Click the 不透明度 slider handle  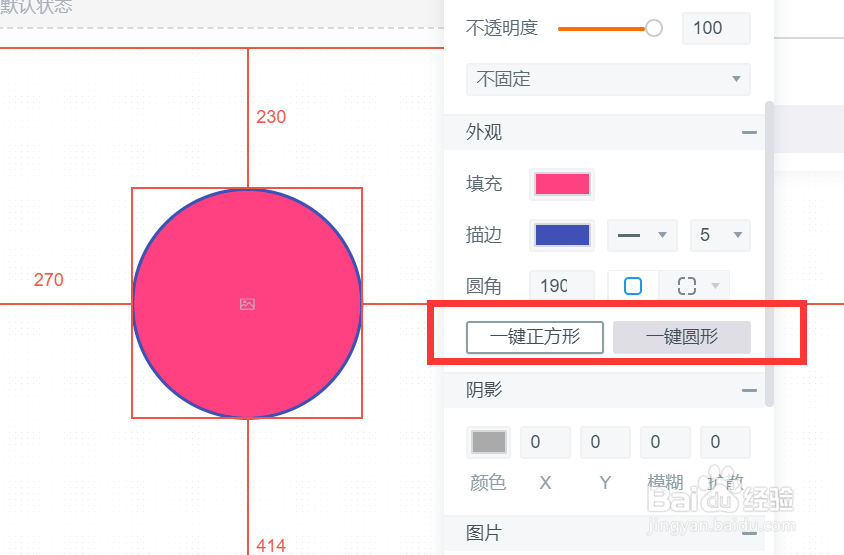pyautogui.click(x=654, y=28)
